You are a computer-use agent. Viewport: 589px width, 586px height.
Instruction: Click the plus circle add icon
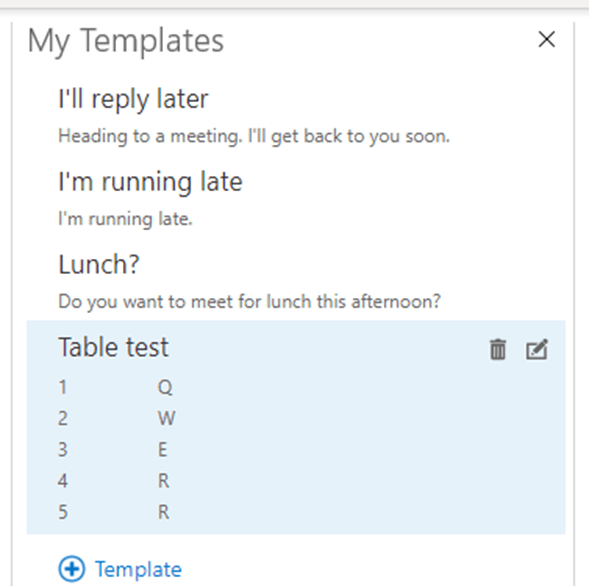click(x=71, y=569)
